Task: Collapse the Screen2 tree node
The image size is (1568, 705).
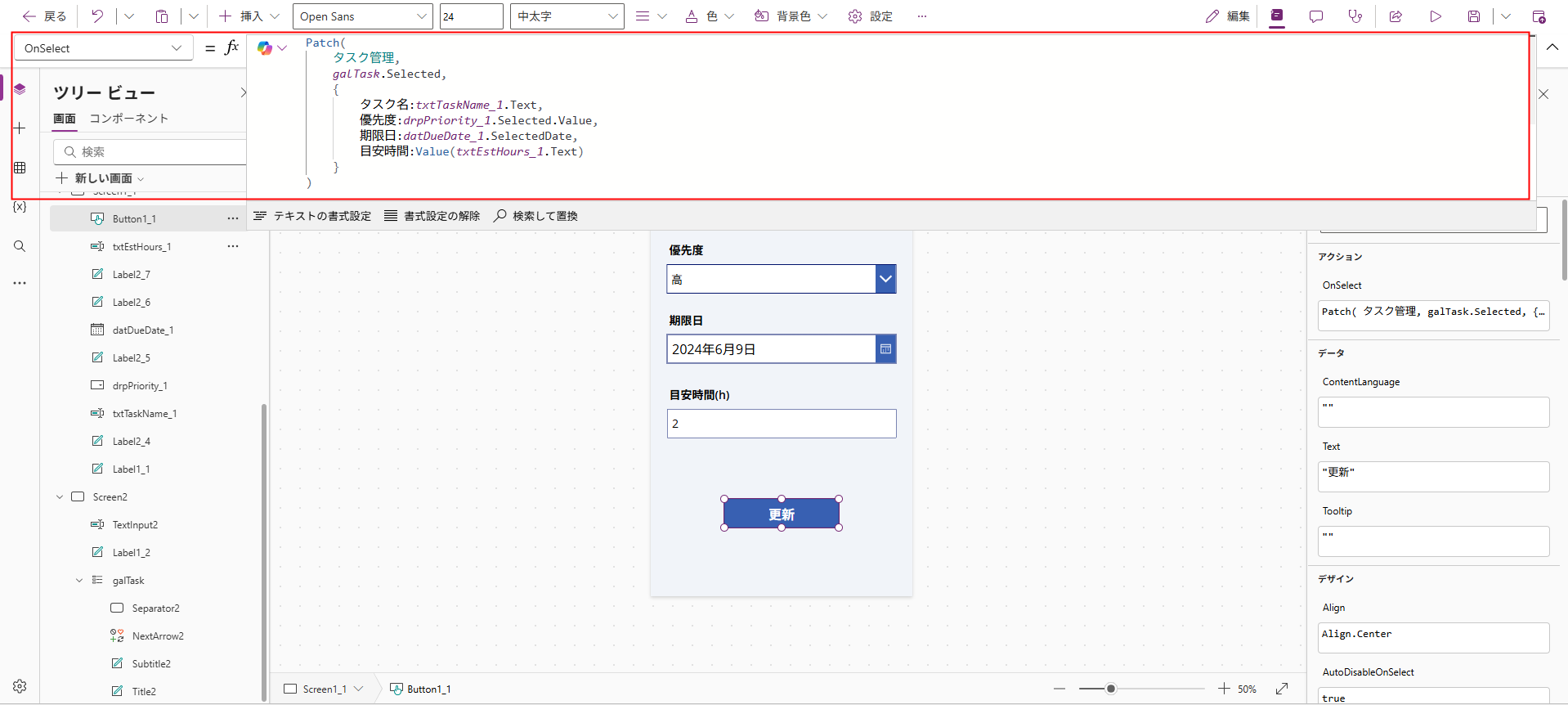Action: tap(60, 497)
